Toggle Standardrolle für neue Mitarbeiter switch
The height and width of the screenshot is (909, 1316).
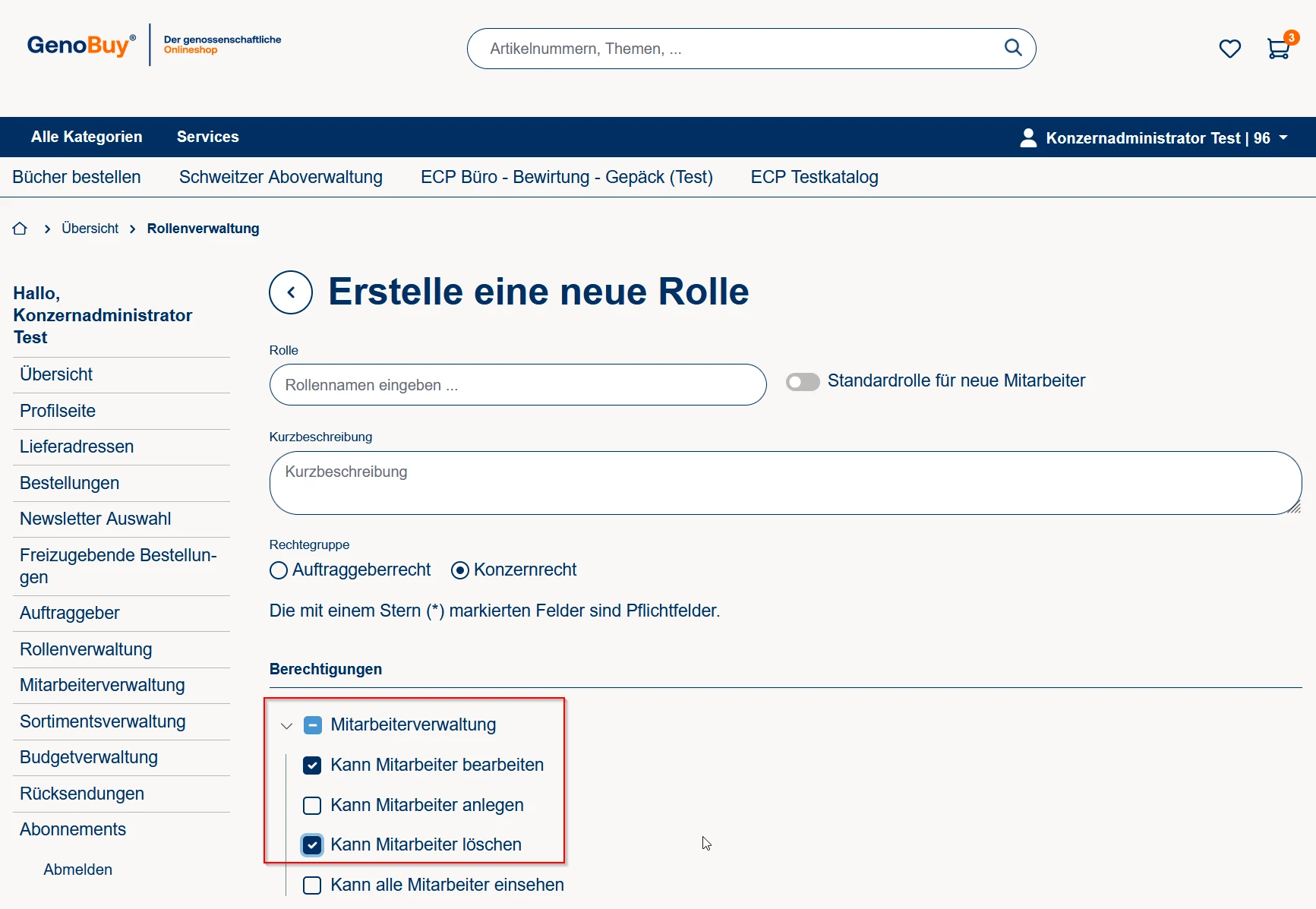803,381
